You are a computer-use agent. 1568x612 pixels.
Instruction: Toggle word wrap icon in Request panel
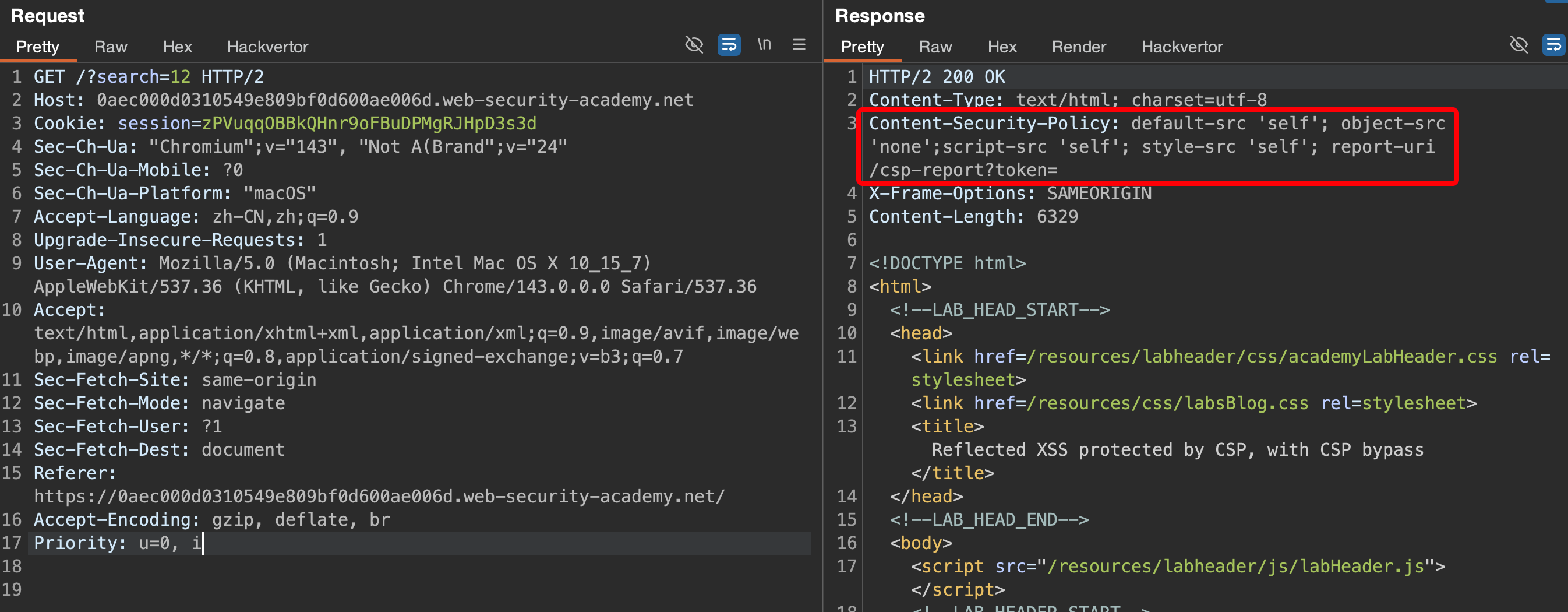(x=729, y=45)
